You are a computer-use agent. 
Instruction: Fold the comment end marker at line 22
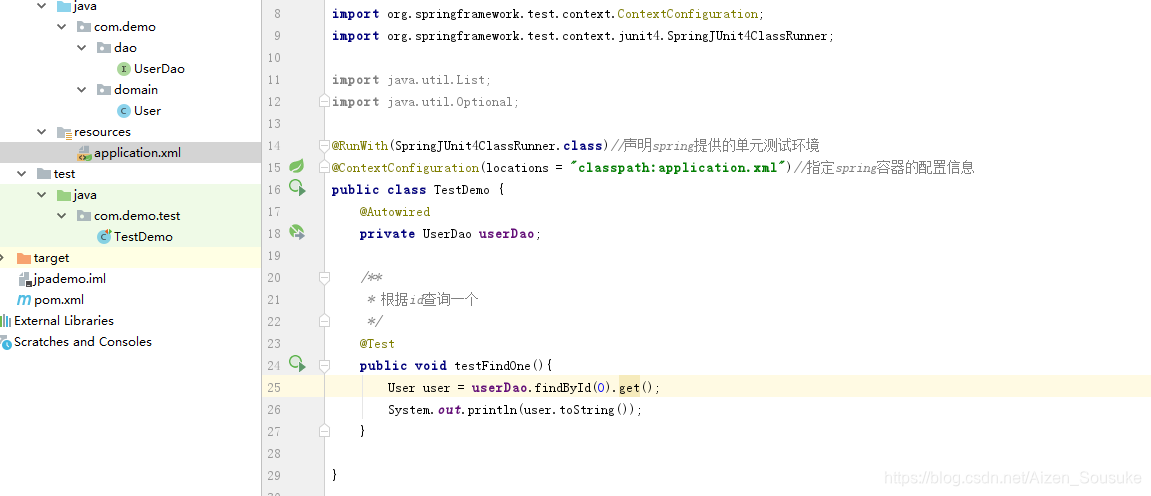[324, 321]
